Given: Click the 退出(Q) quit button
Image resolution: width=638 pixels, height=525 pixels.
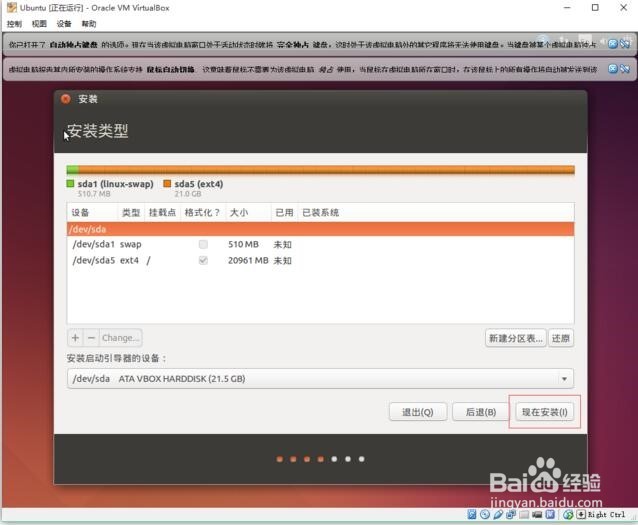Looking at the screenshot, I should click(x=418, y=412).
